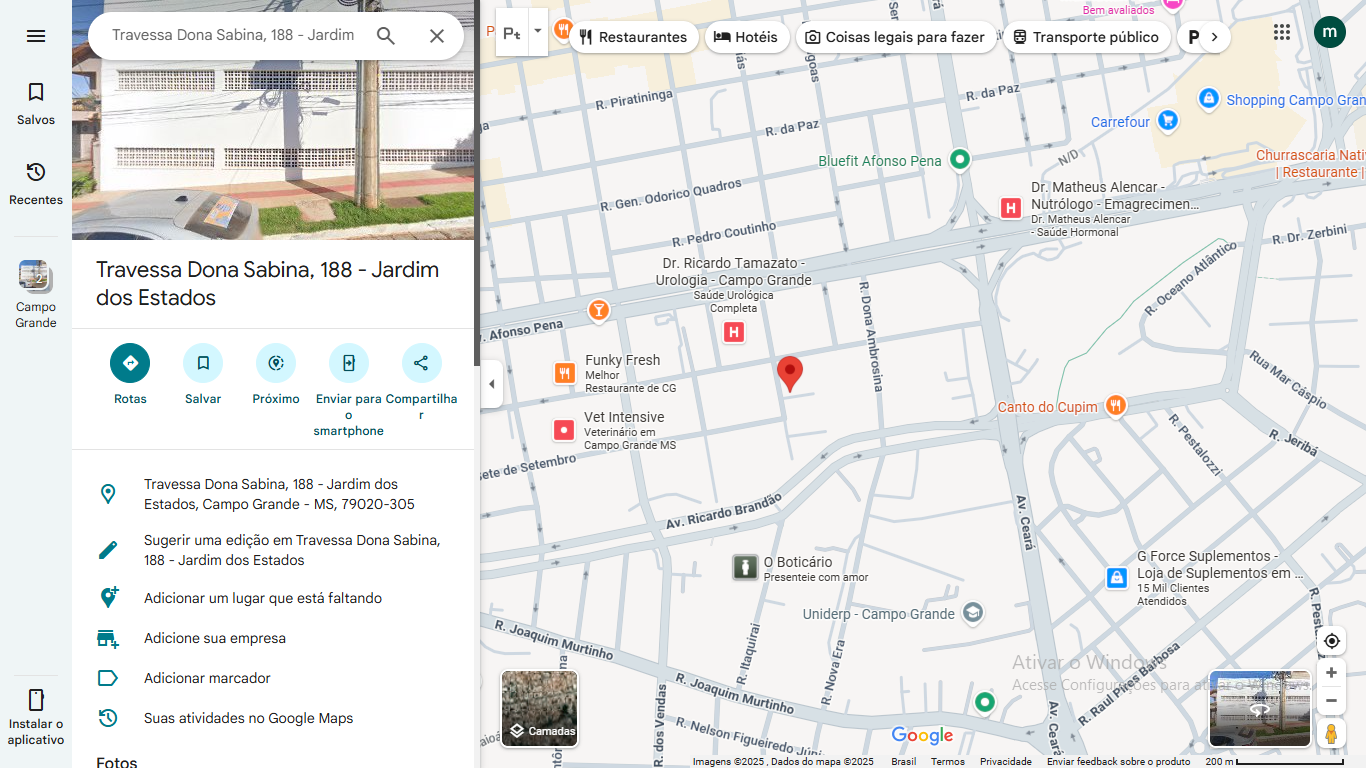This screenshot has height=768, width=1366.
Task: Click the Uniderp Campo Grande marker
Action: [973, 613]
